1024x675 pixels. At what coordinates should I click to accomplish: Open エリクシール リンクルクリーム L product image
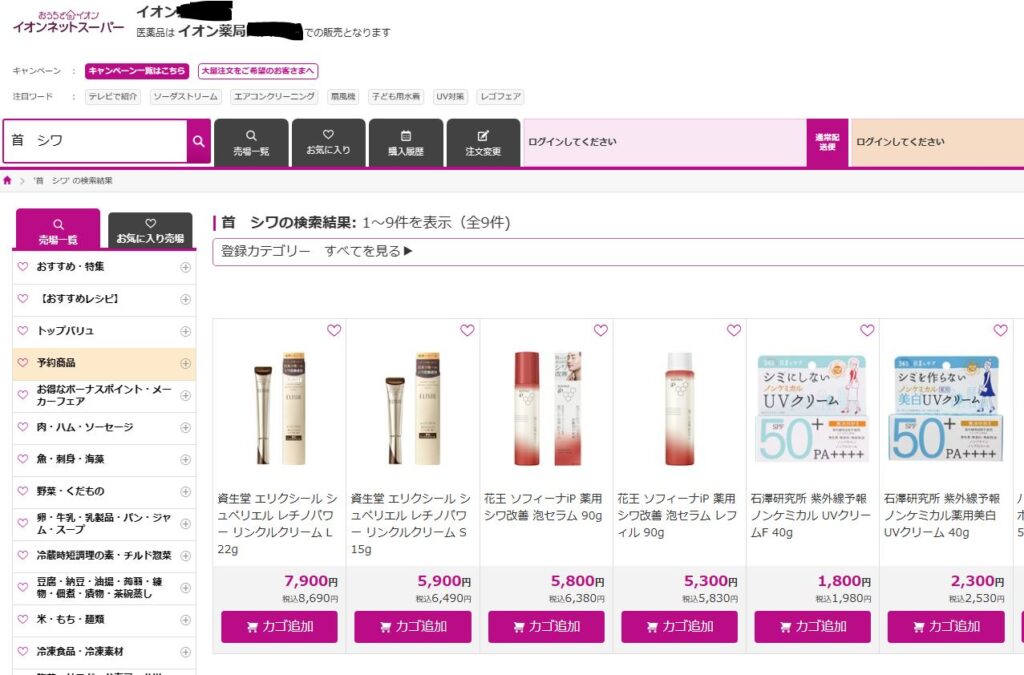[280, 408]
